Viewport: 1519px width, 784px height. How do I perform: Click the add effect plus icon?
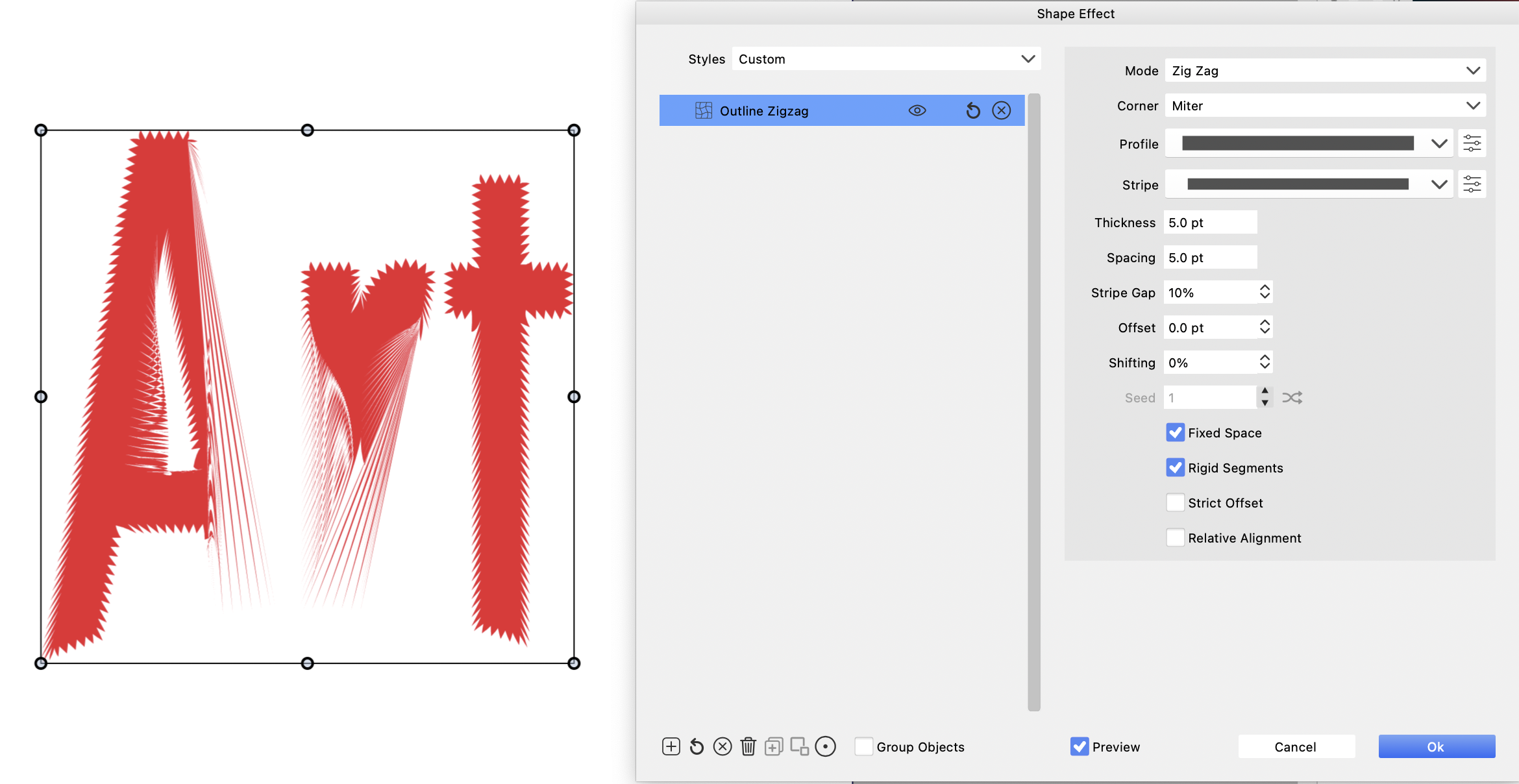coord(671,746)
